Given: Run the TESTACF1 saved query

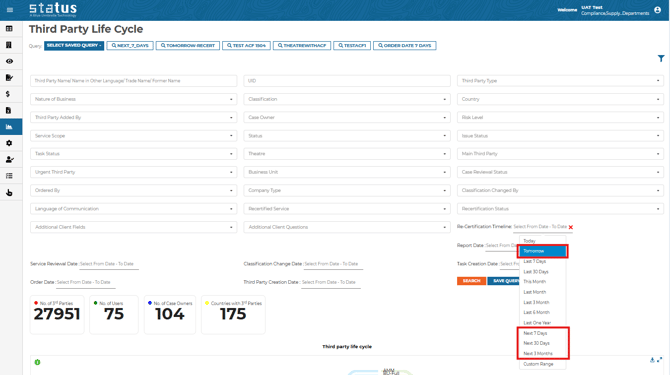Looking at the screenshot, I should point(352,45).
